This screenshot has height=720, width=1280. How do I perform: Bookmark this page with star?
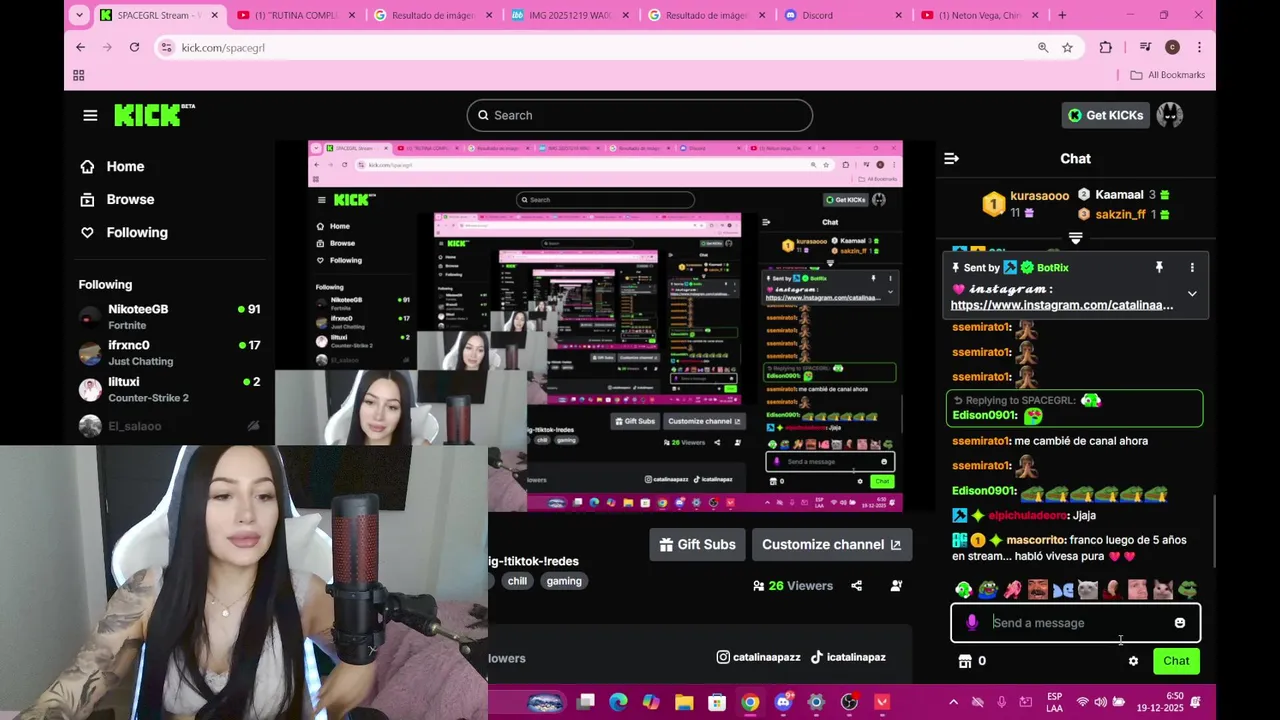pyautogui.click(x=1067, y=48)
